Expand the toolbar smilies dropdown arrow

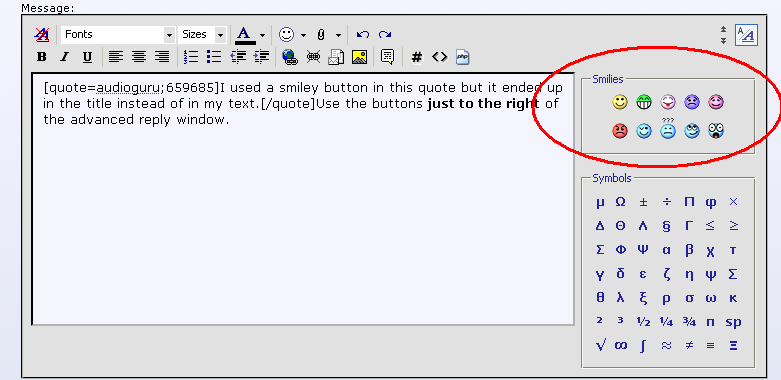(303, 35)
